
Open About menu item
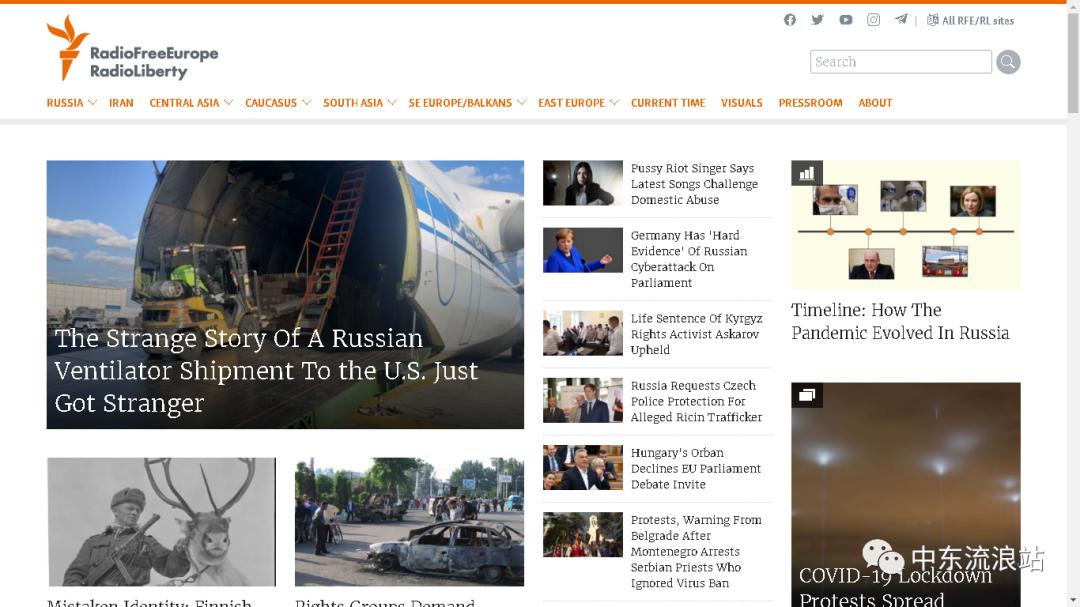coord(875,103)
